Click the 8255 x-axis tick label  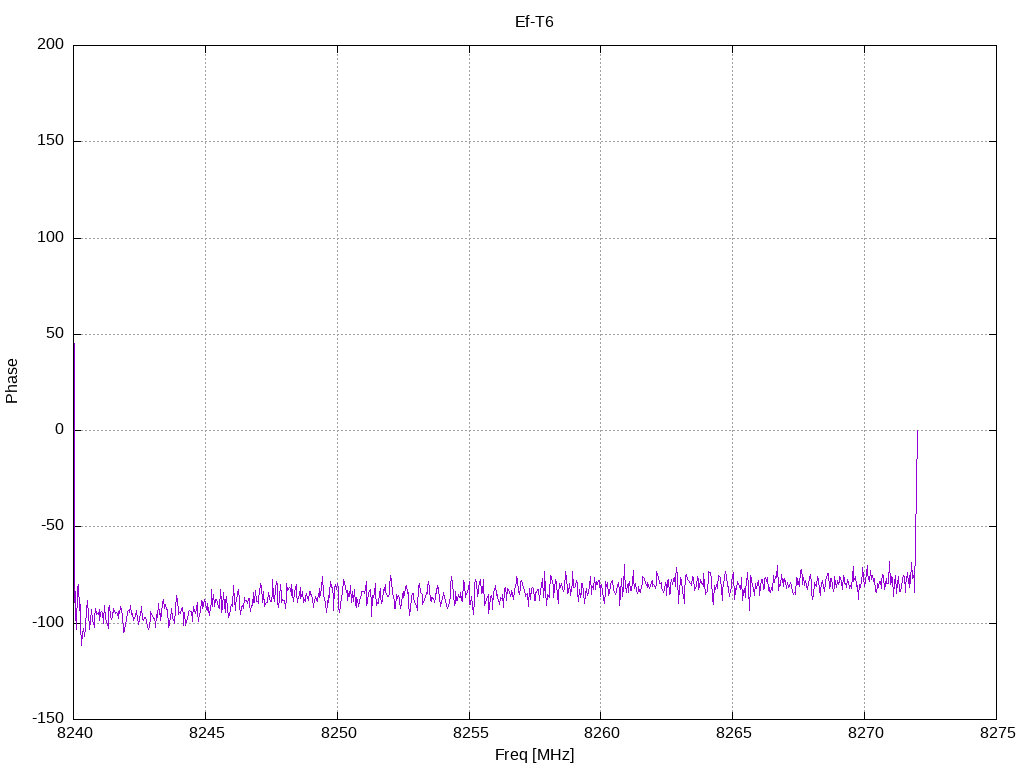point(470,733)
